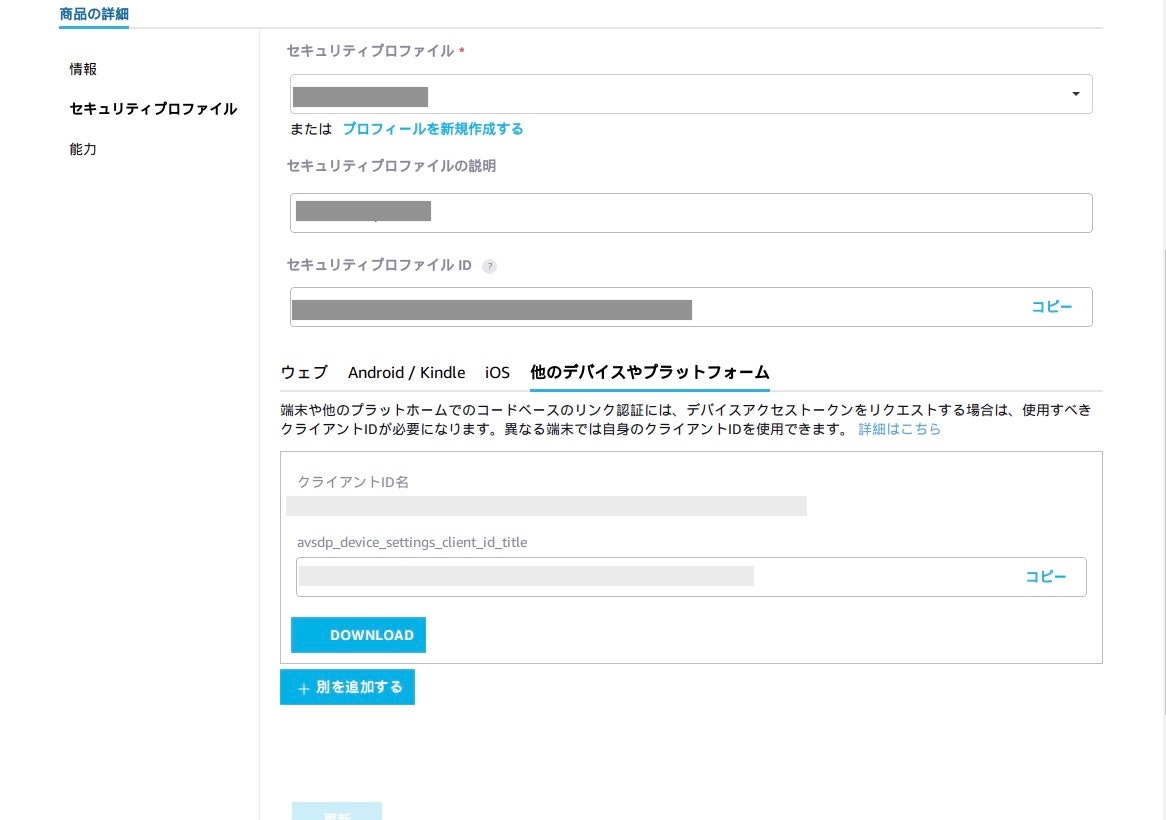Copy the security profile ID
This screenshot has height=820, width=1166.
1051,307
